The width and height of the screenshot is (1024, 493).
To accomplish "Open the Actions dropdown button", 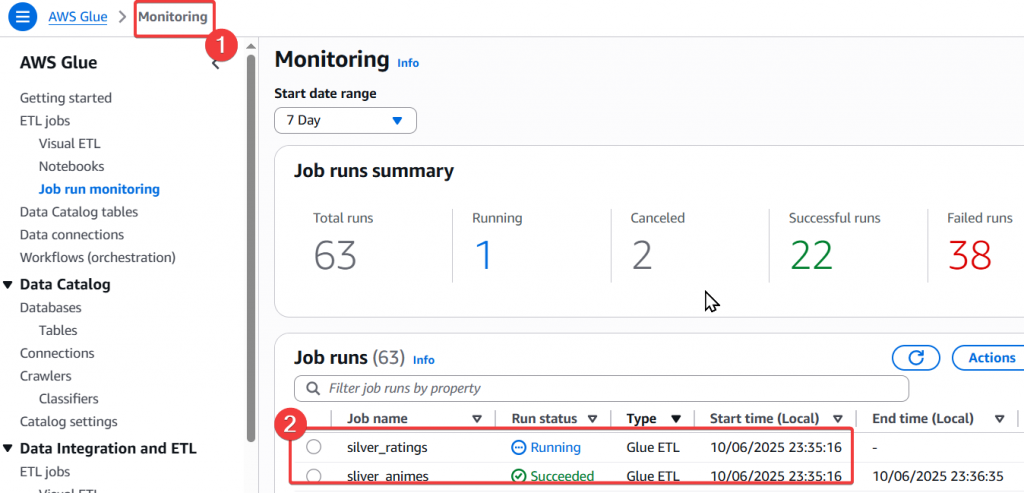I will tap(988, 358).
